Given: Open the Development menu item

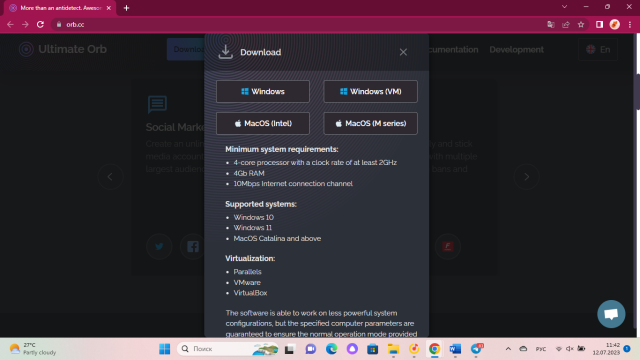Looking at the screenshot, I should 516,49.
